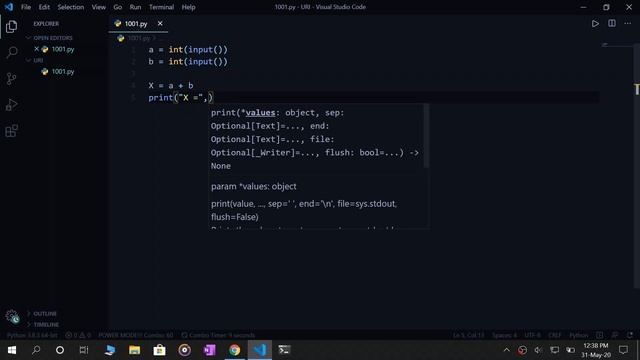This screenshot has width=640, height=360.
Task: Open the Edit menu
Action: [x=44, y=7]
